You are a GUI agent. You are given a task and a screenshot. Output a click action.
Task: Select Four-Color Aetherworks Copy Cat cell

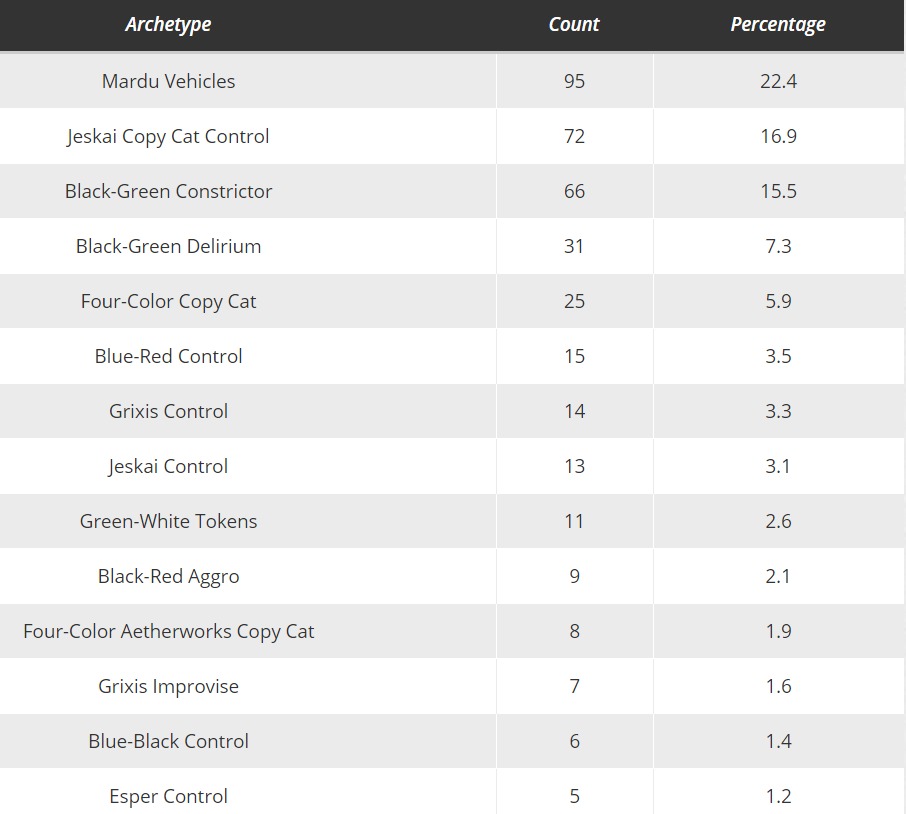pyautogui.click(x=168, y=631)
